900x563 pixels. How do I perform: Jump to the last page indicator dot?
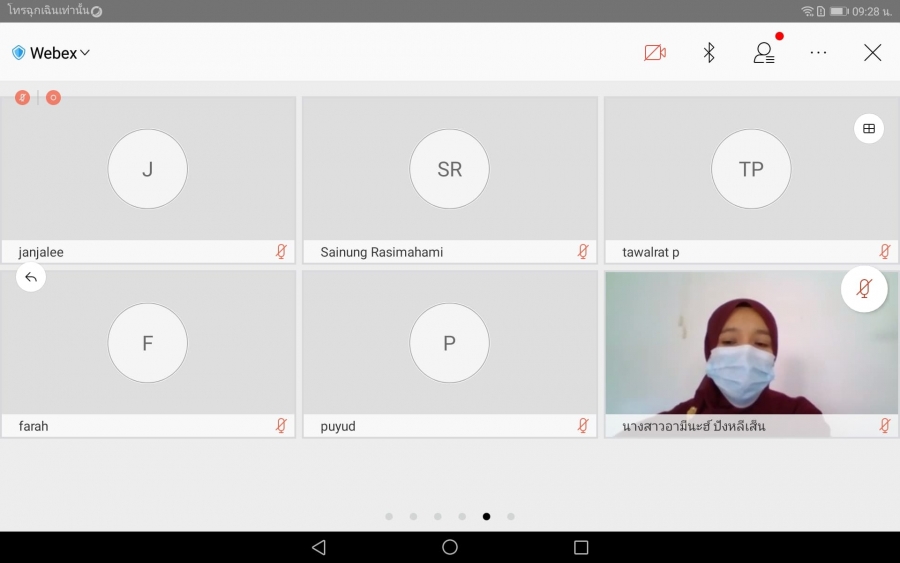[511, 517]
